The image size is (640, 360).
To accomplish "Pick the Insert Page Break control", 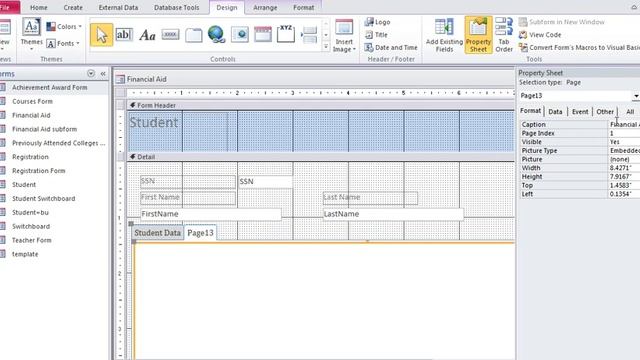I will coord(309,35).
